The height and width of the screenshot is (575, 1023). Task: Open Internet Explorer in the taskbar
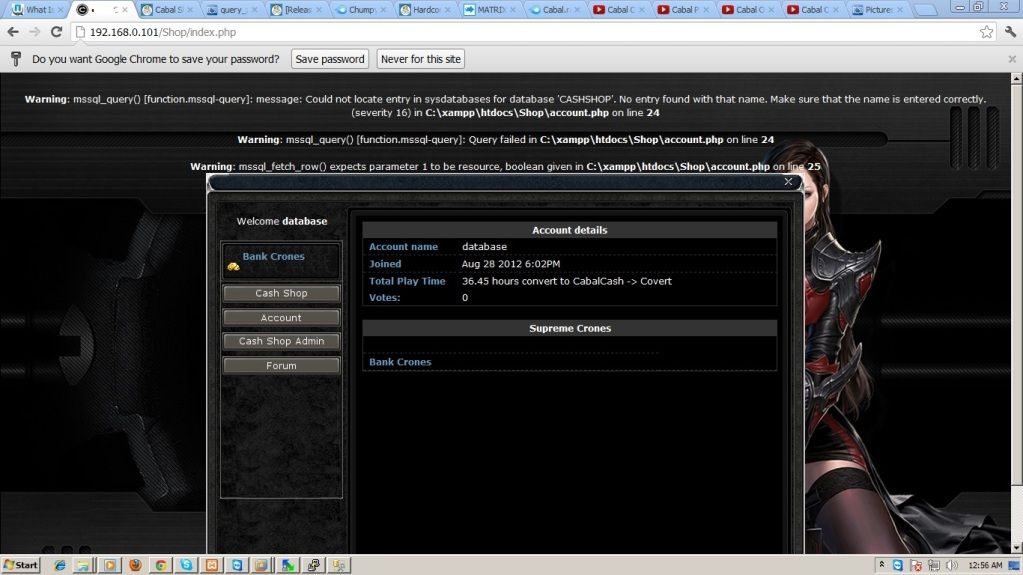tap(60, 565)
